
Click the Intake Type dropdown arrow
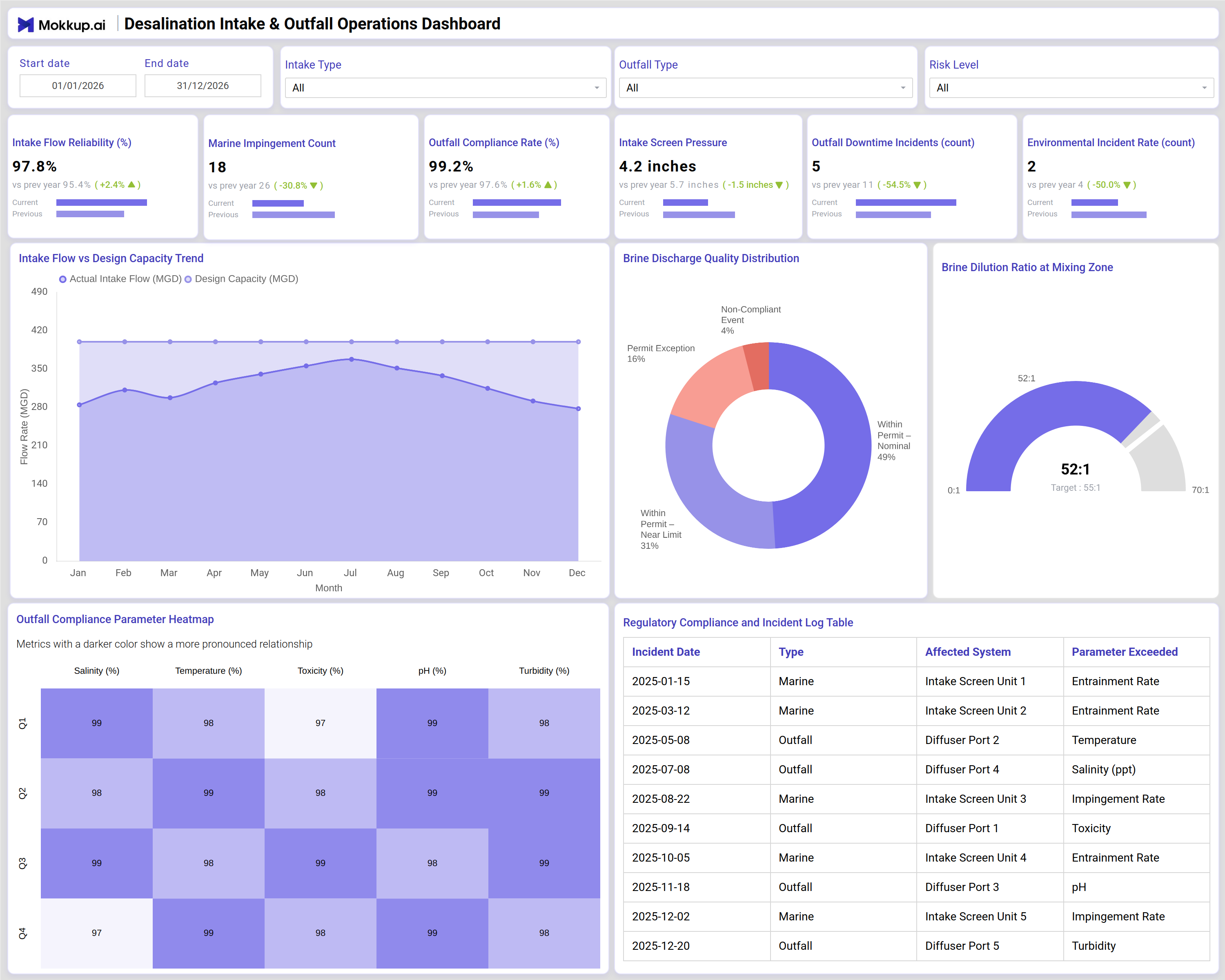(597, 88)
